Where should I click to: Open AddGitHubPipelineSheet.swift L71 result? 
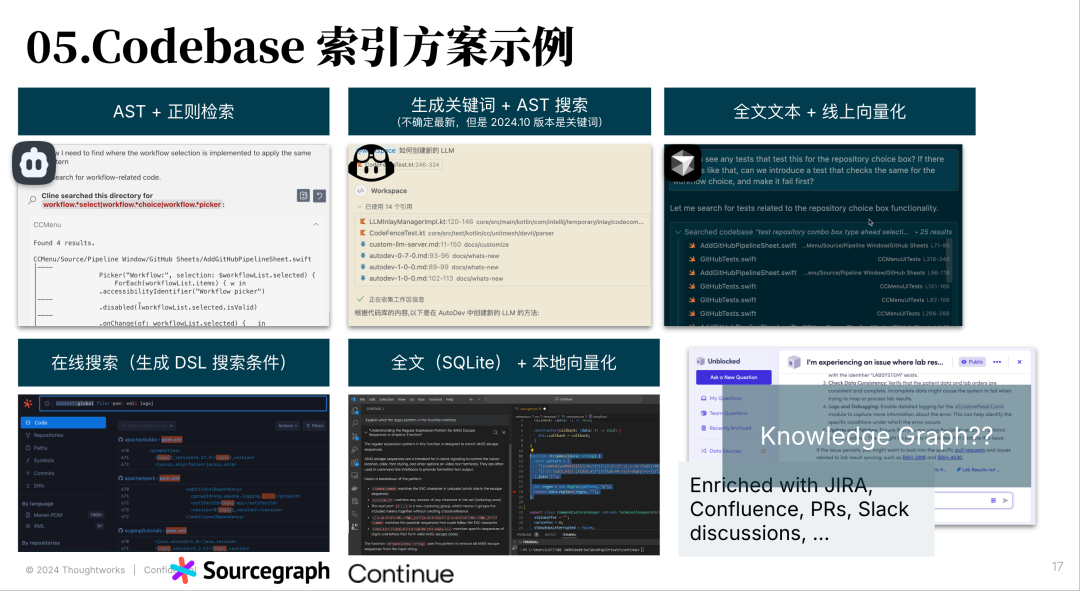tap(819, 245)
